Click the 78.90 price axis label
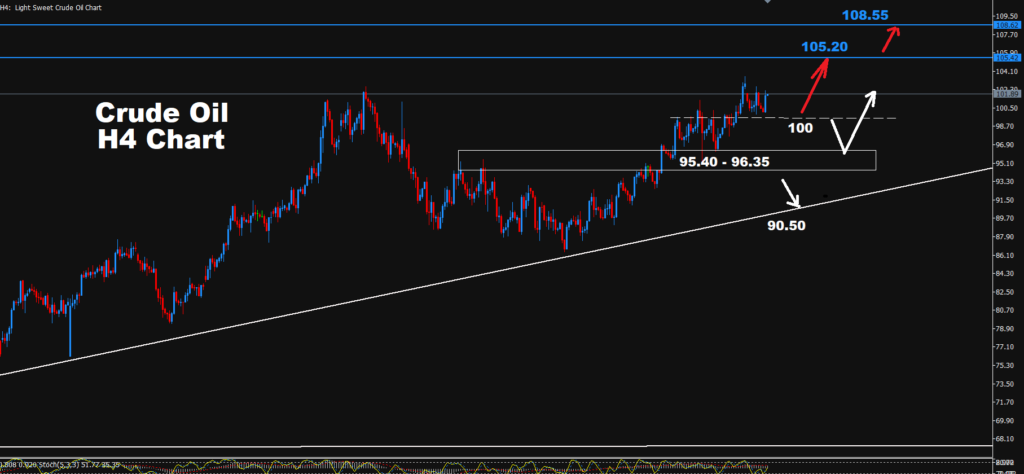This screenshot has width=1024, height=474. pyautogui.click(x=1006, y=328)
